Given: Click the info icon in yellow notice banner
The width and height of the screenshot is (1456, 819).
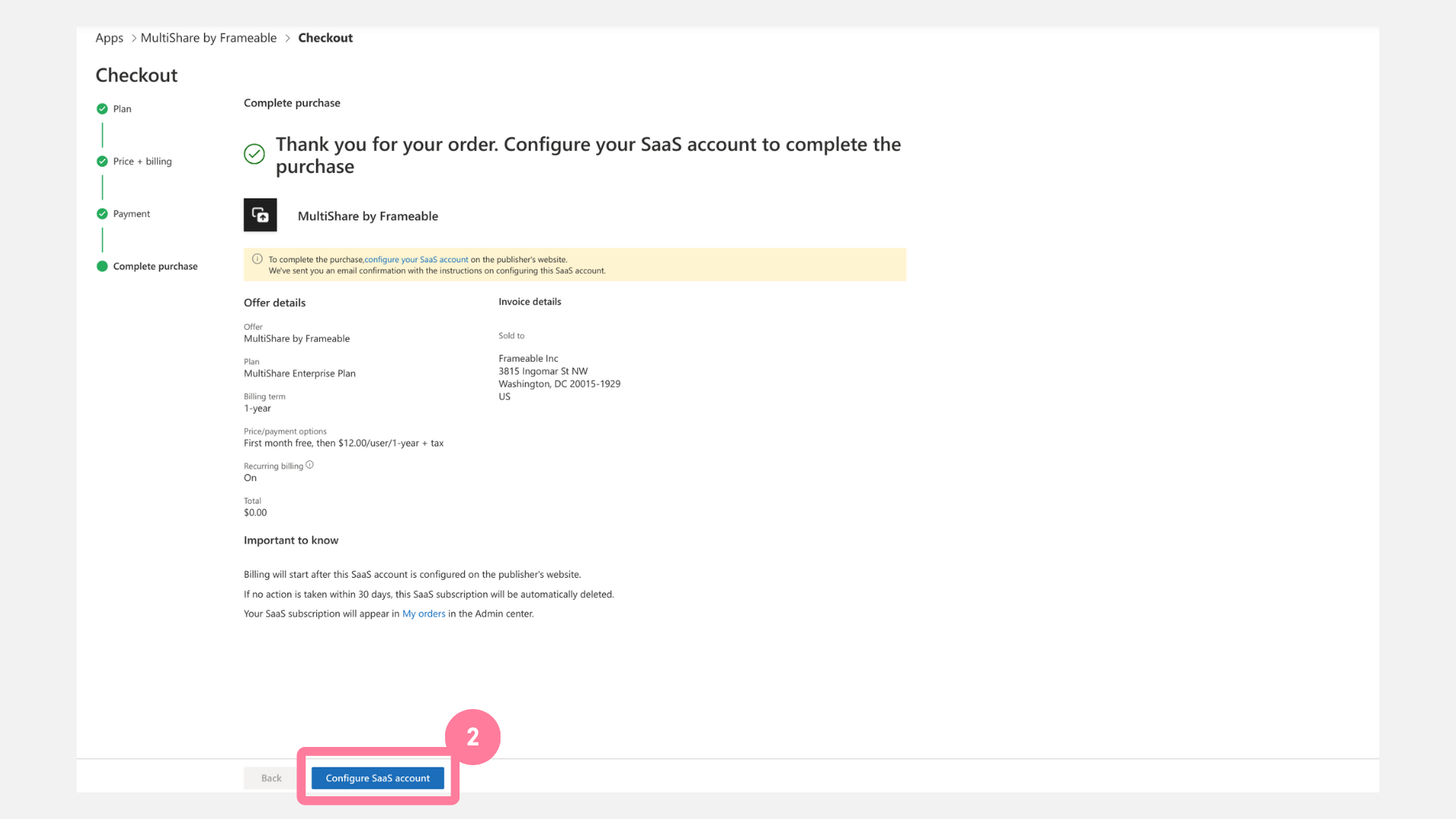Looking at the screenshot, I should click(257, 259).
